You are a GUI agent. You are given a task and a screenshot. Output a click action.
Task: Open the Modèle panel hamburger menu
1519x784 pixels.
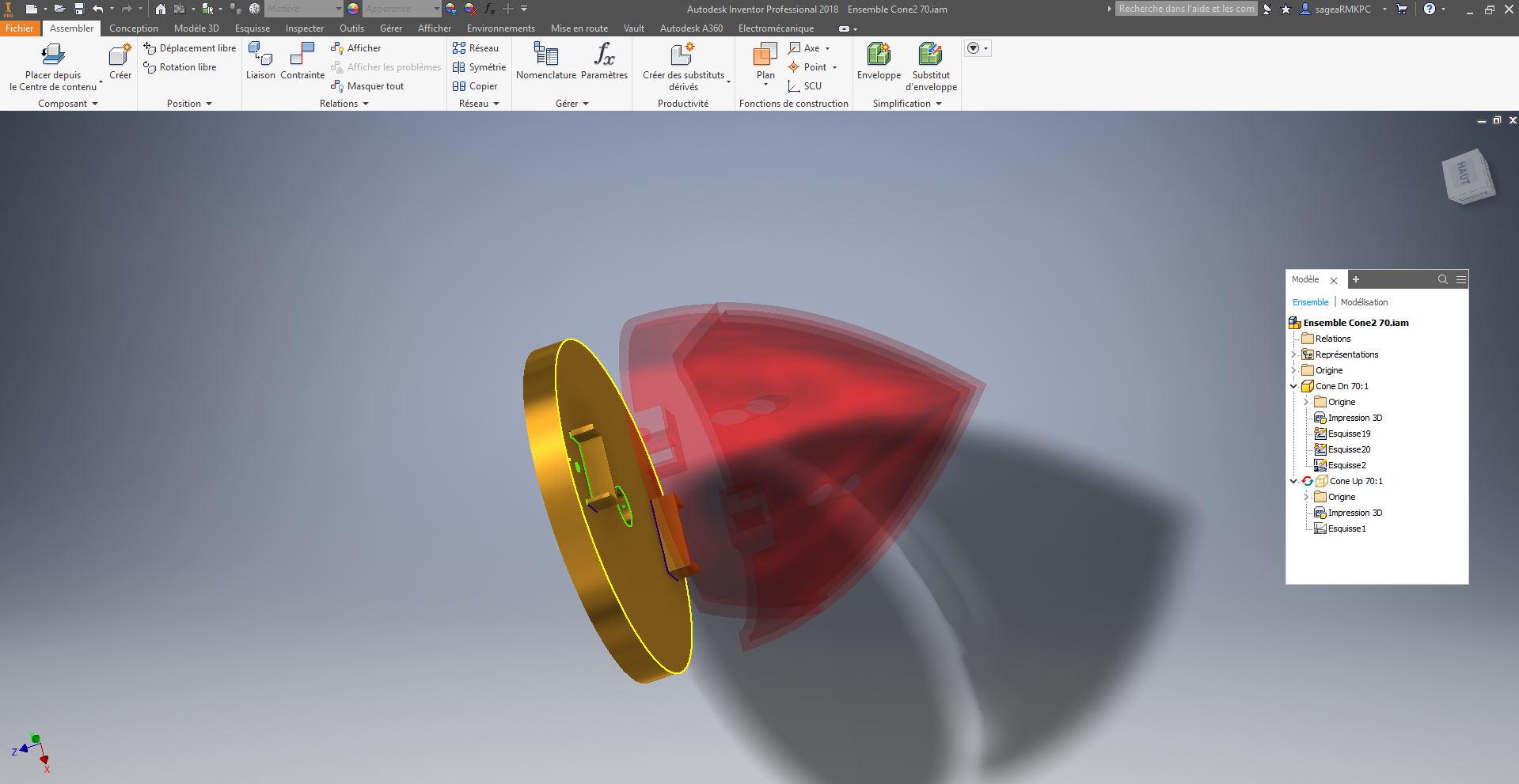(x=1461, y=279)
